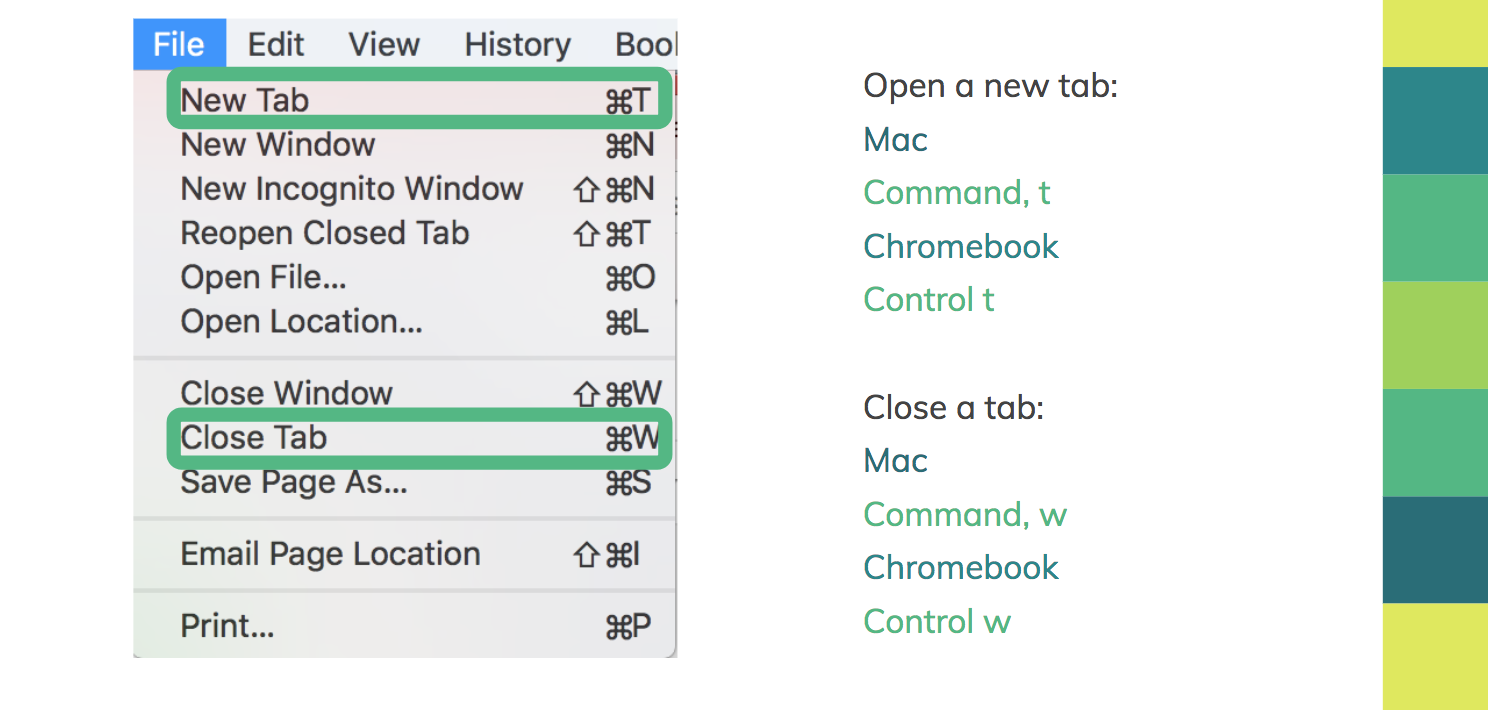Select New Tab from File menu
Image resolution: width=1488 pixels, height=710 pixels.
(x=245, y=100)
